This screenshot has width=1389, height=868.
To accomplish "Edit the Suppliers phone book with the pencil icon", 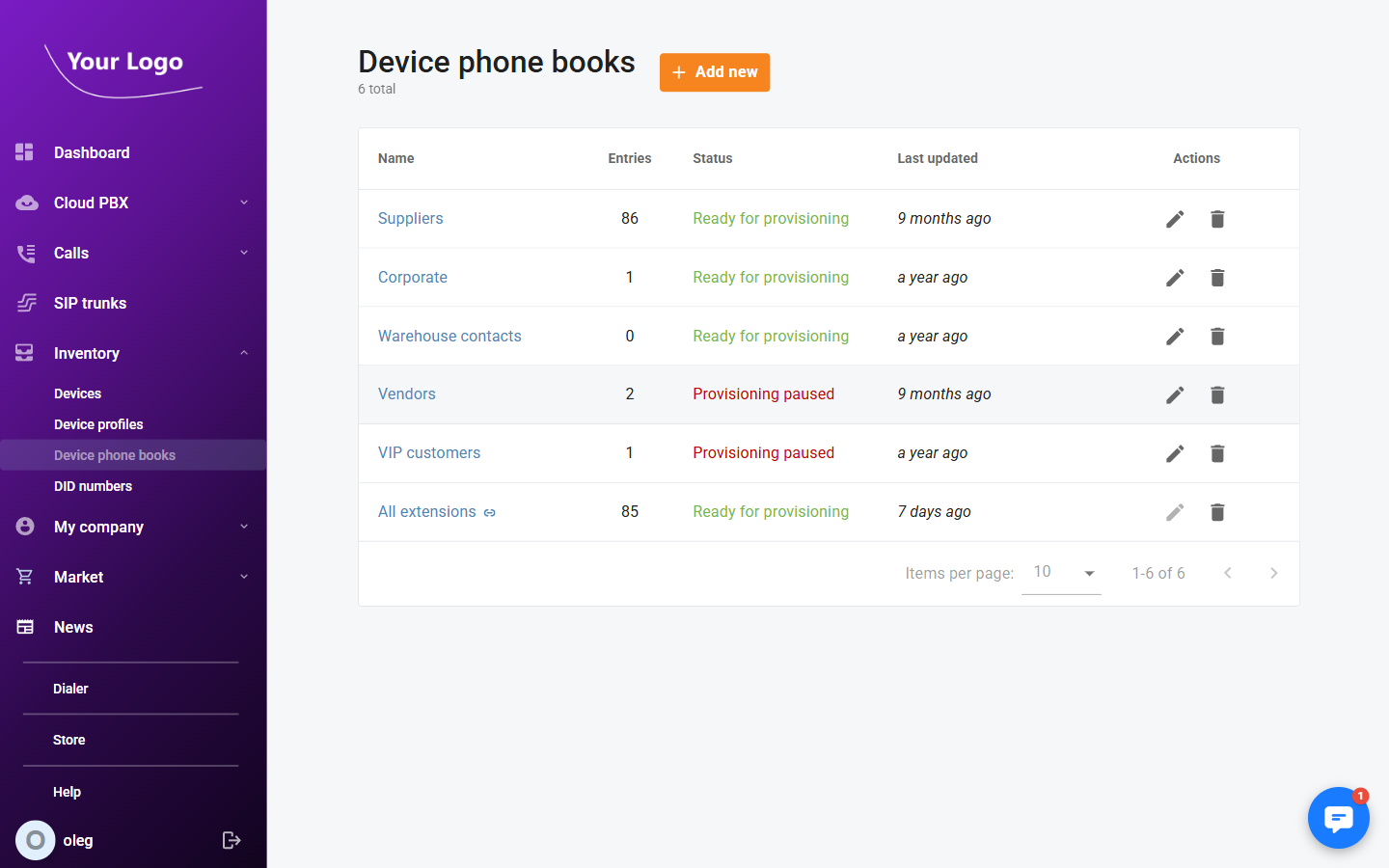I will [1175, 219].
